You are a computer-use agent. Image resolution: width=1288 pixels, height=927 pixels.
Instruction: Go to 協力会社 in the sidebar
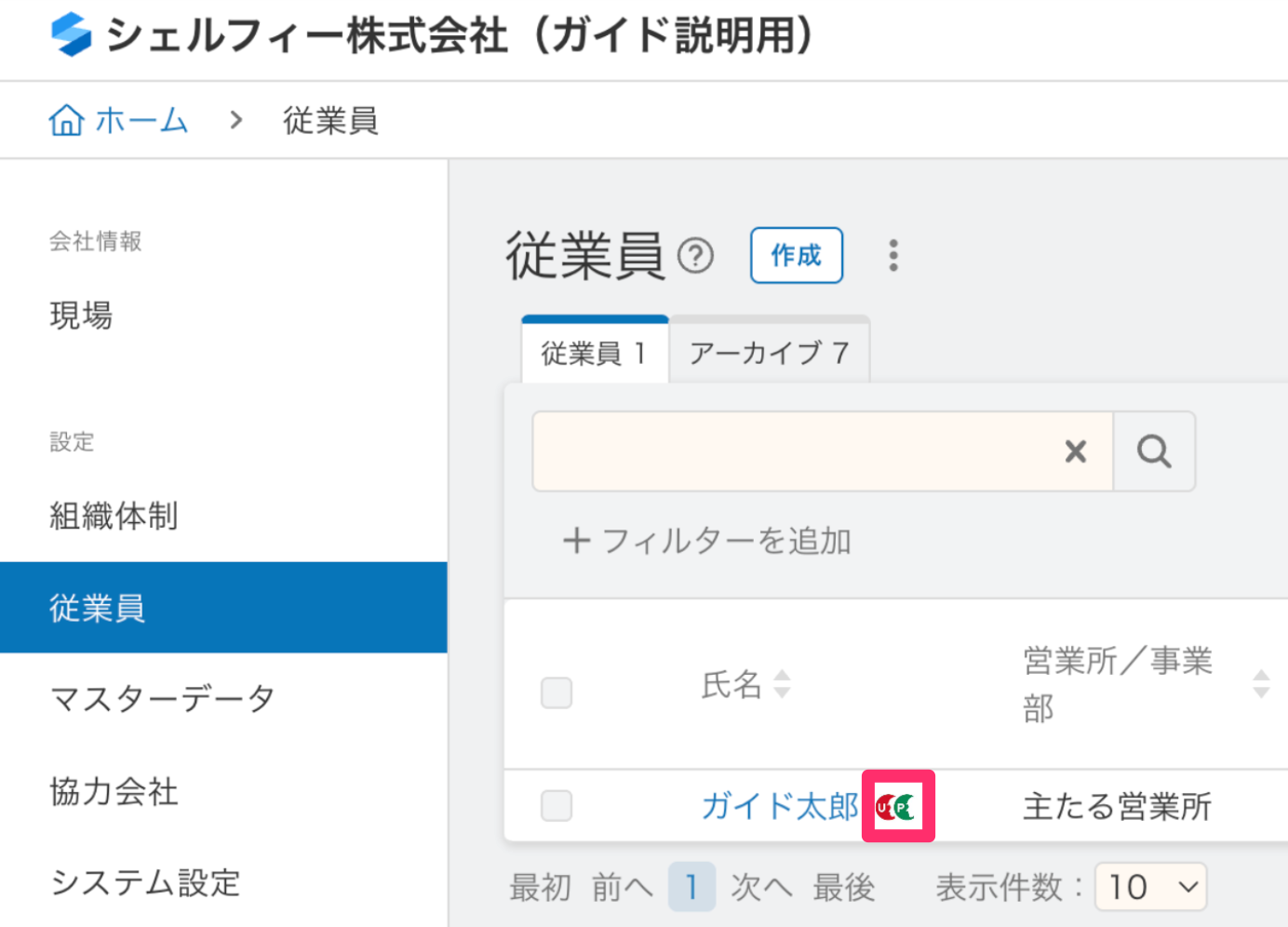coord(114,791)
